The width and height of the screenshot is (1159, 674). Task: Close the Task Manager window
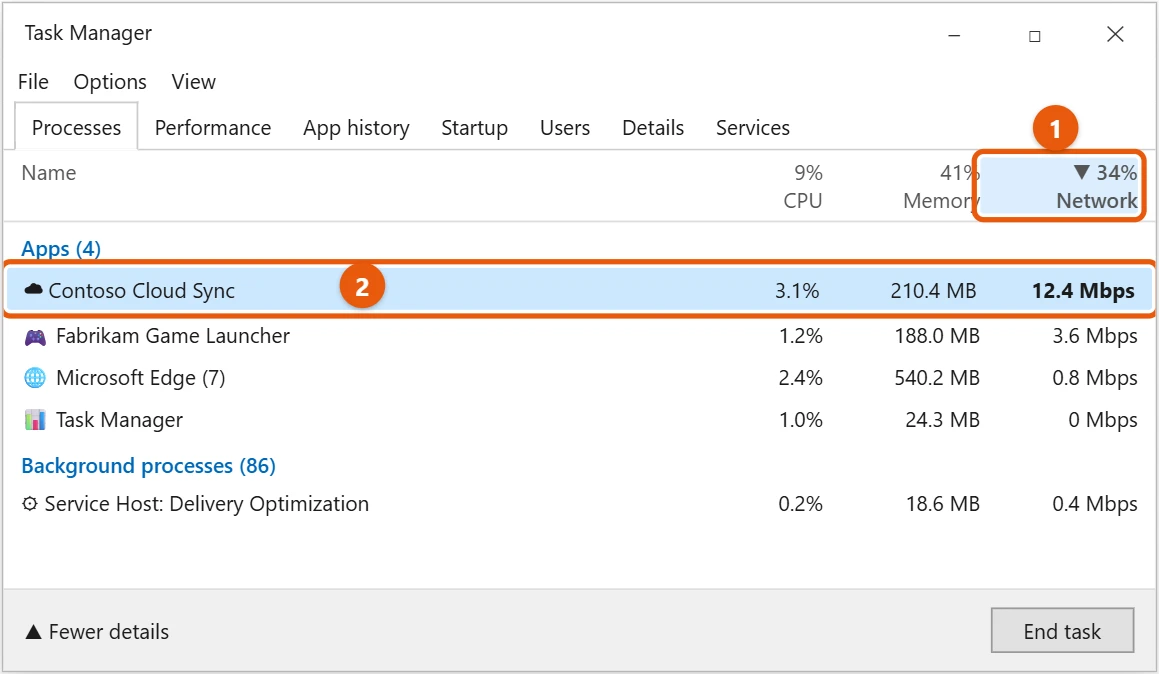(x=1115, y=34)
